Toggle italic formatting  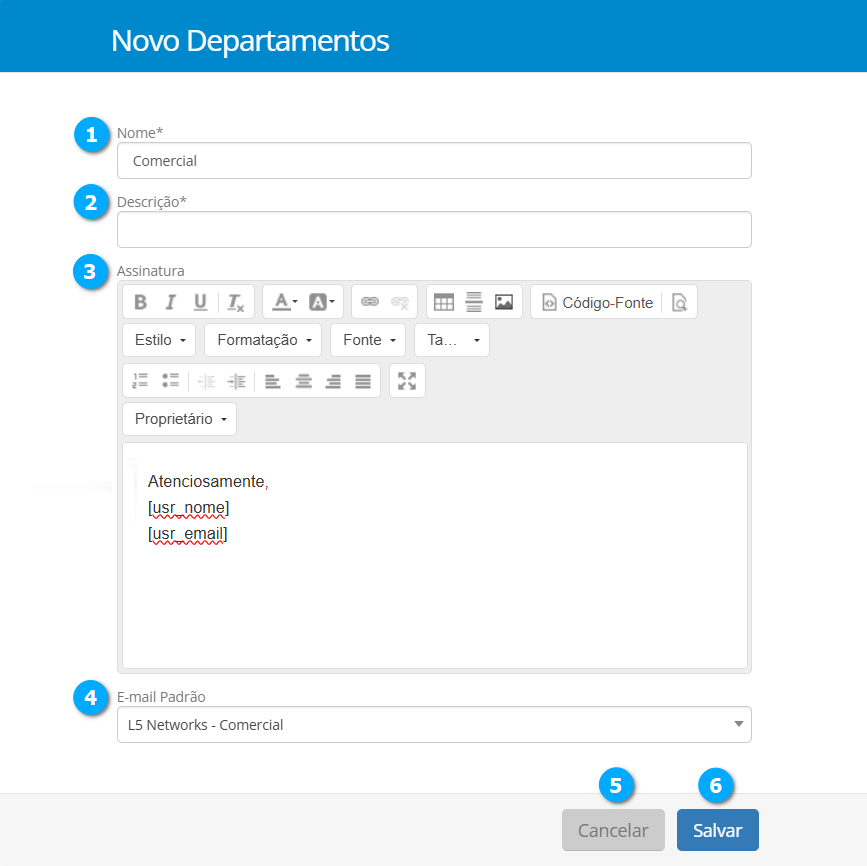[170, 302]
